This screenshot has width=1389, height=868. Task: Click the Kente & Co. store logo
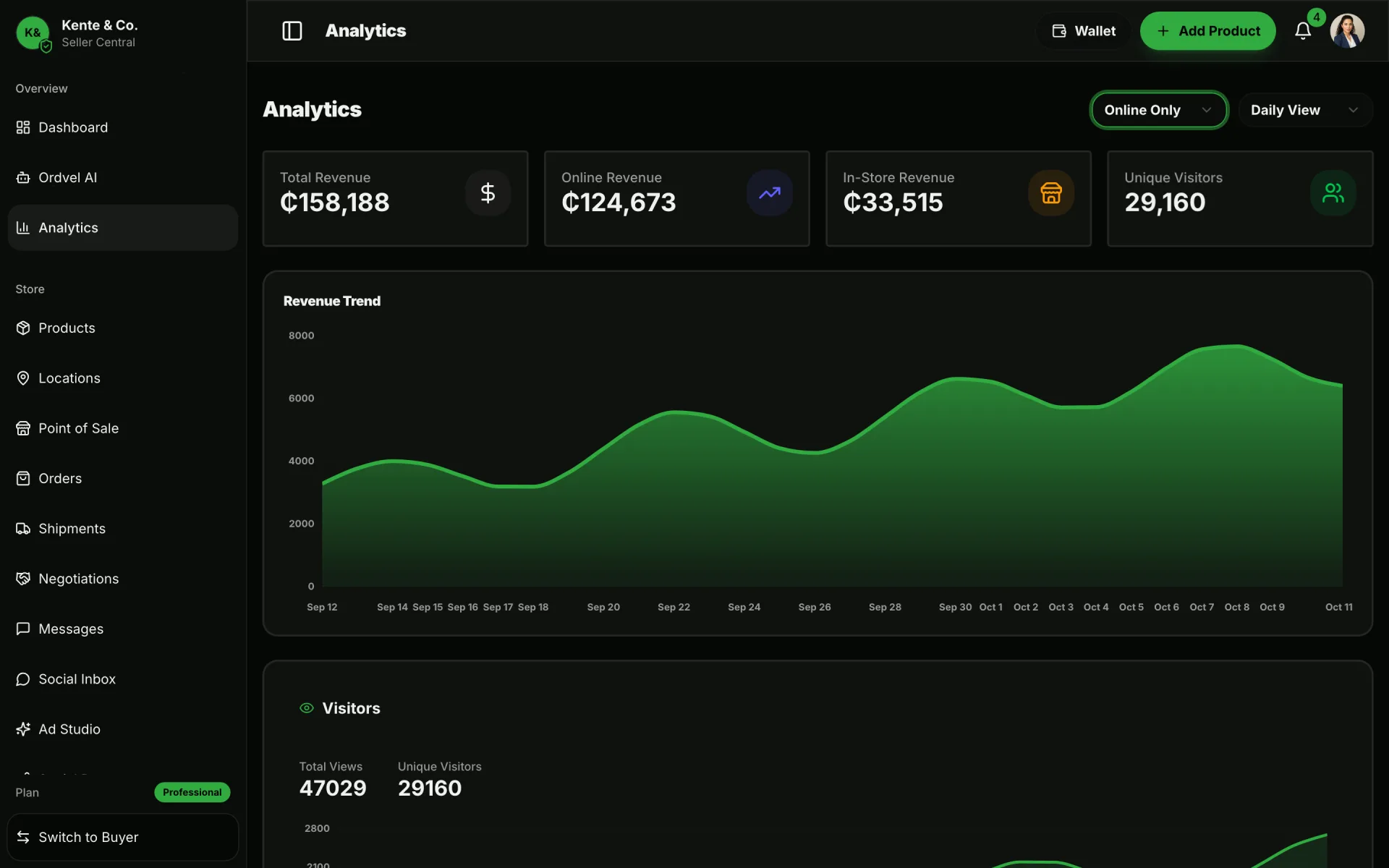[33, 33]
